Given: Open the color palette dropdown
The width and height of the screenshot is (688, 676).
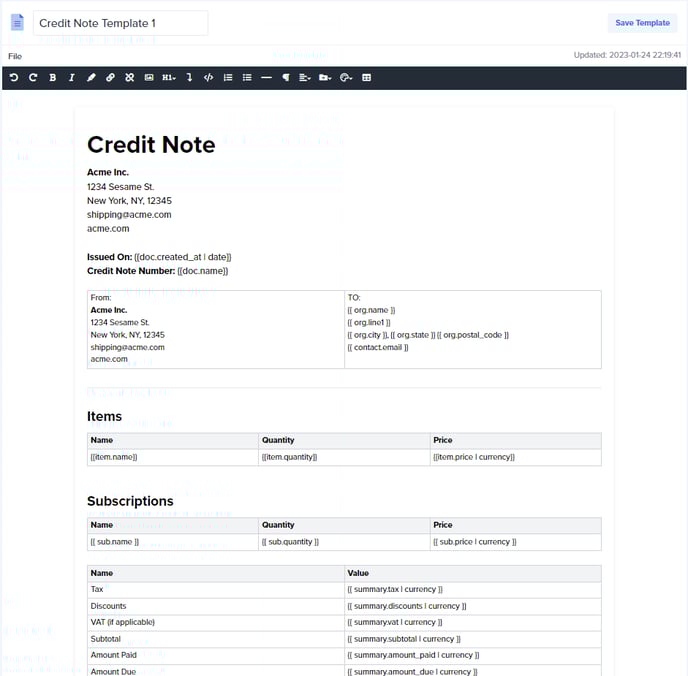Looking at the screenshot, I should [x=346, y=78].
